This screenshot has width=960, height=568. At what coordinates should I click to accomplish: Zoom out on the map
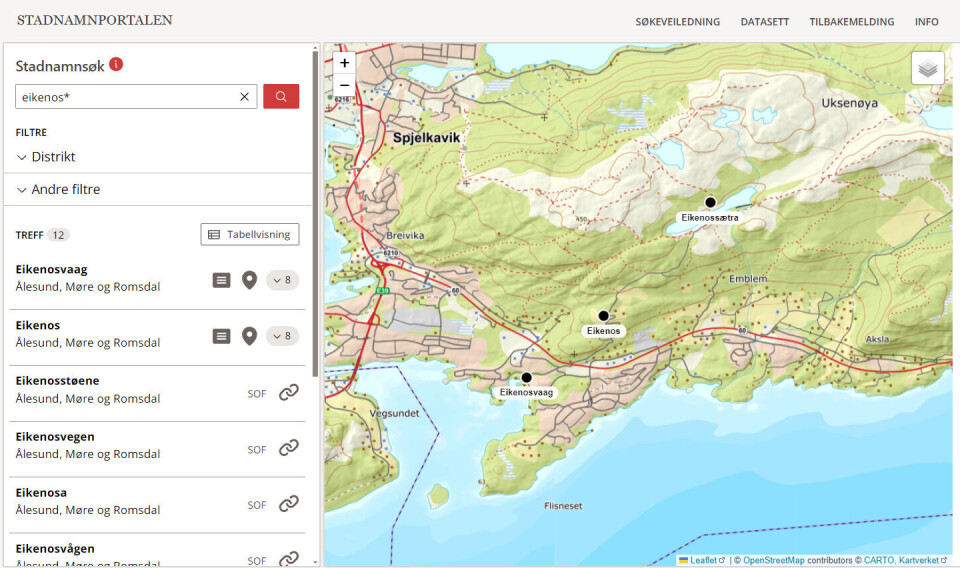[344, 86]
